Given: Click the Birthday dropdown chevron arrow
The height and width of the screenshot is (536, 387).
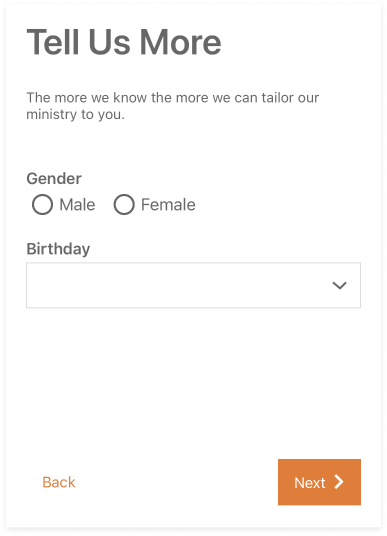Looking at the screenshot, I should [339, 285].
